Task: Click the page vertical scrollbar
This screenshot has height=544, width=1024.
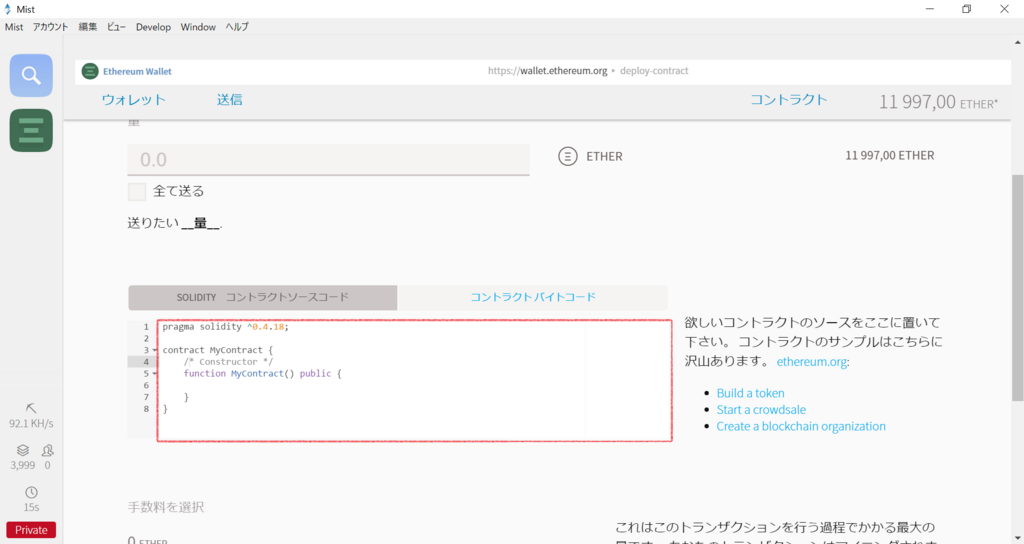Action: [1017, 287]
